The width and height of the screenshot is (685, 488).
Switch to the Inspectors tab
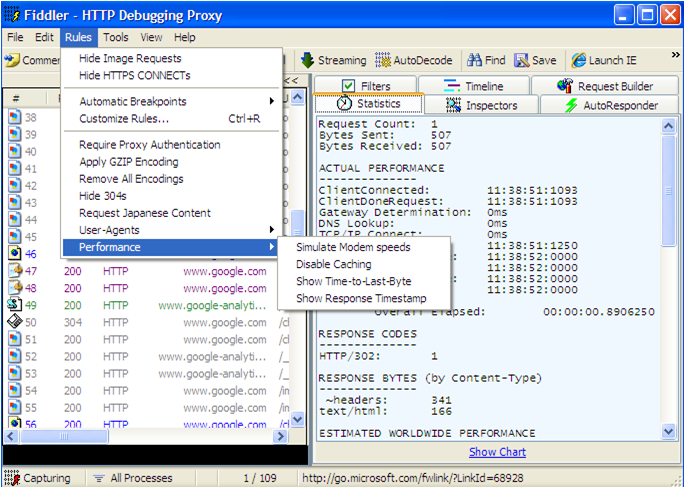(481, 105)
